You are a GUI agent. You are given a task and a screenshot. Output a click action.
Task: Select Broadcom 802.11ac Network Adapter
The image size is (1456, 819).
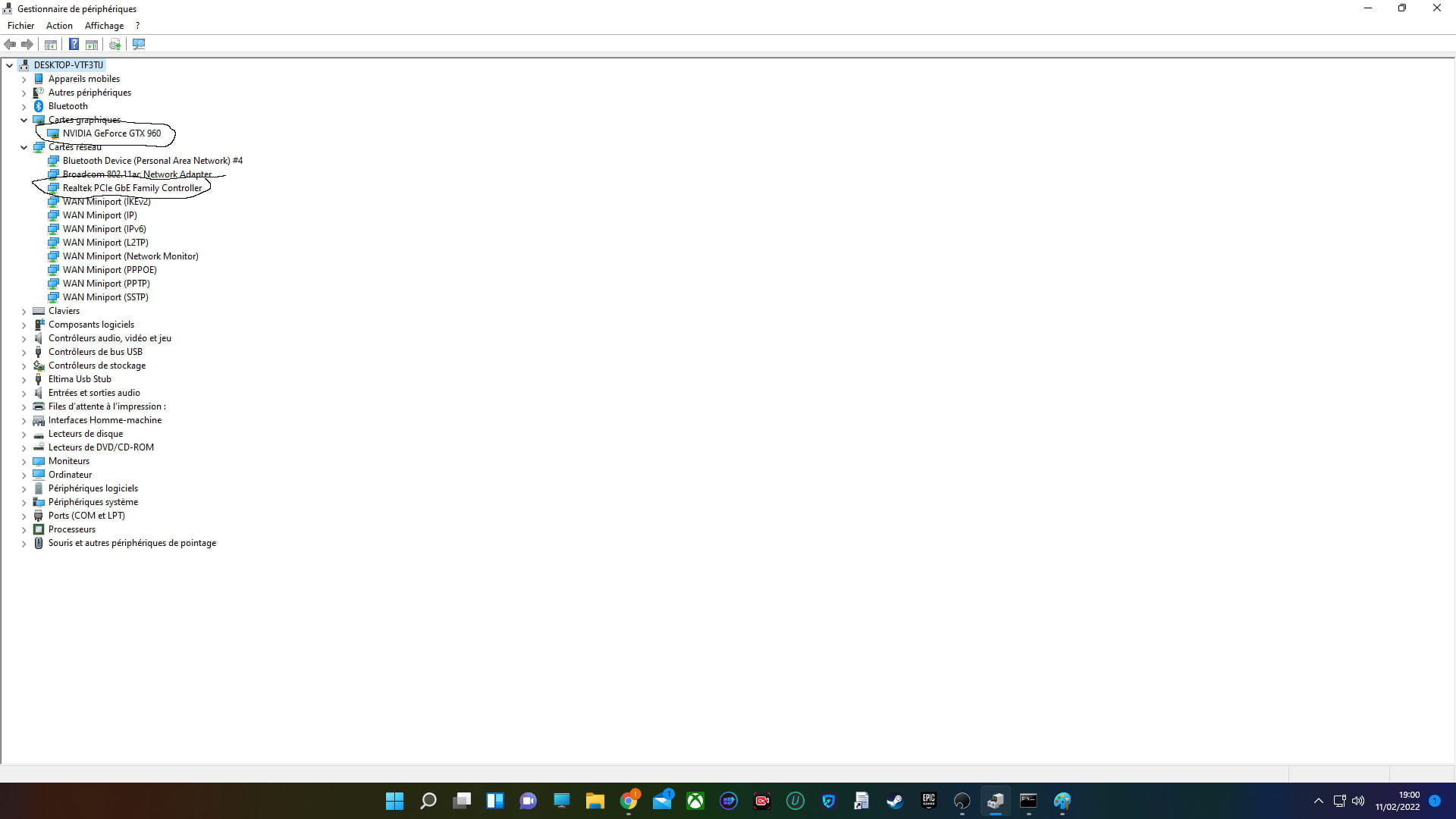[136, 174]
